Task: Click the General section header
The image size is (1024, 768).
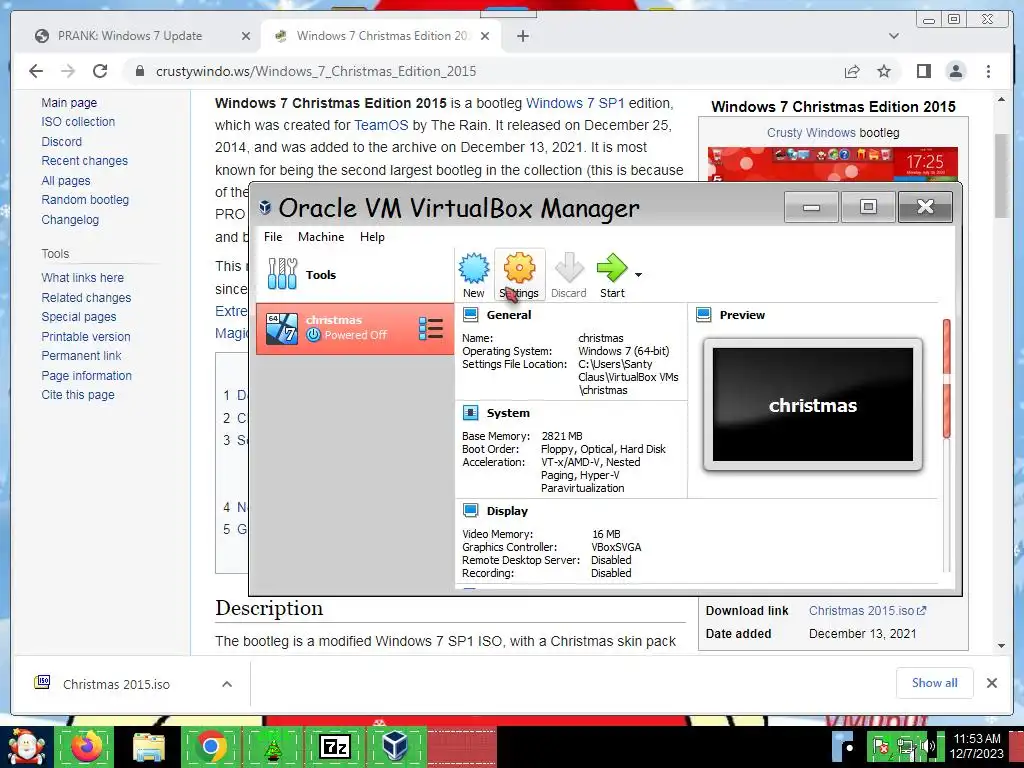Action: 508,315
